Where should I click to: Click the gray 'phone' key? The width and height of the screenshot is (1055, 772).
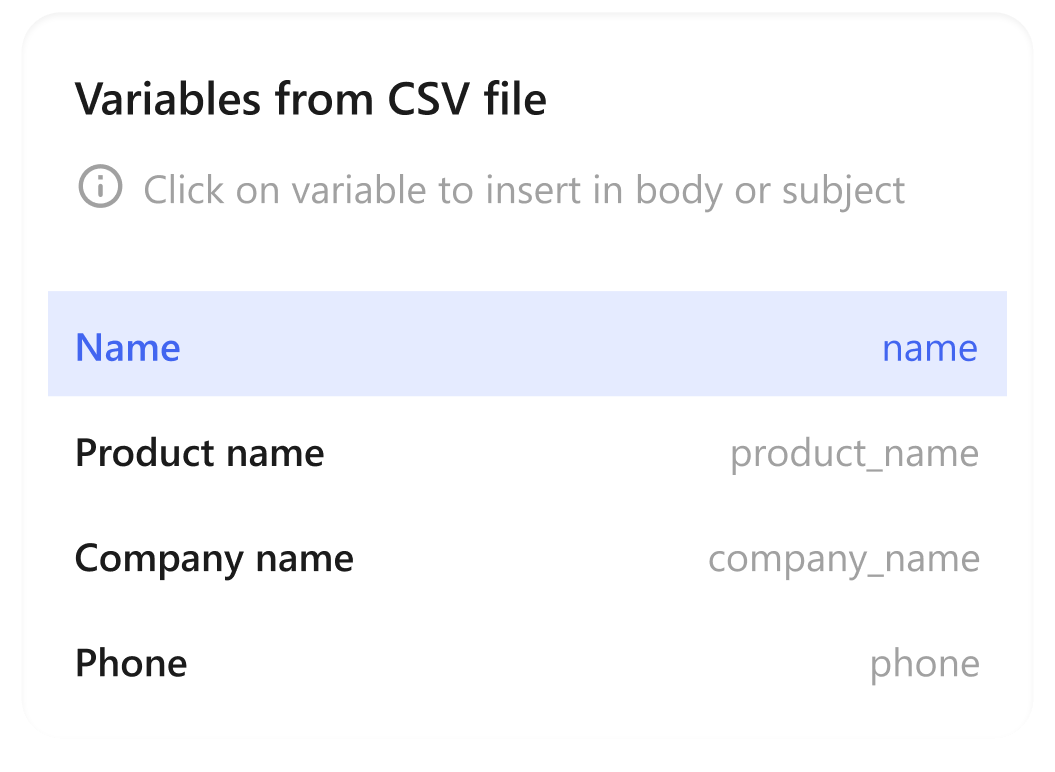tap(924, 664)
